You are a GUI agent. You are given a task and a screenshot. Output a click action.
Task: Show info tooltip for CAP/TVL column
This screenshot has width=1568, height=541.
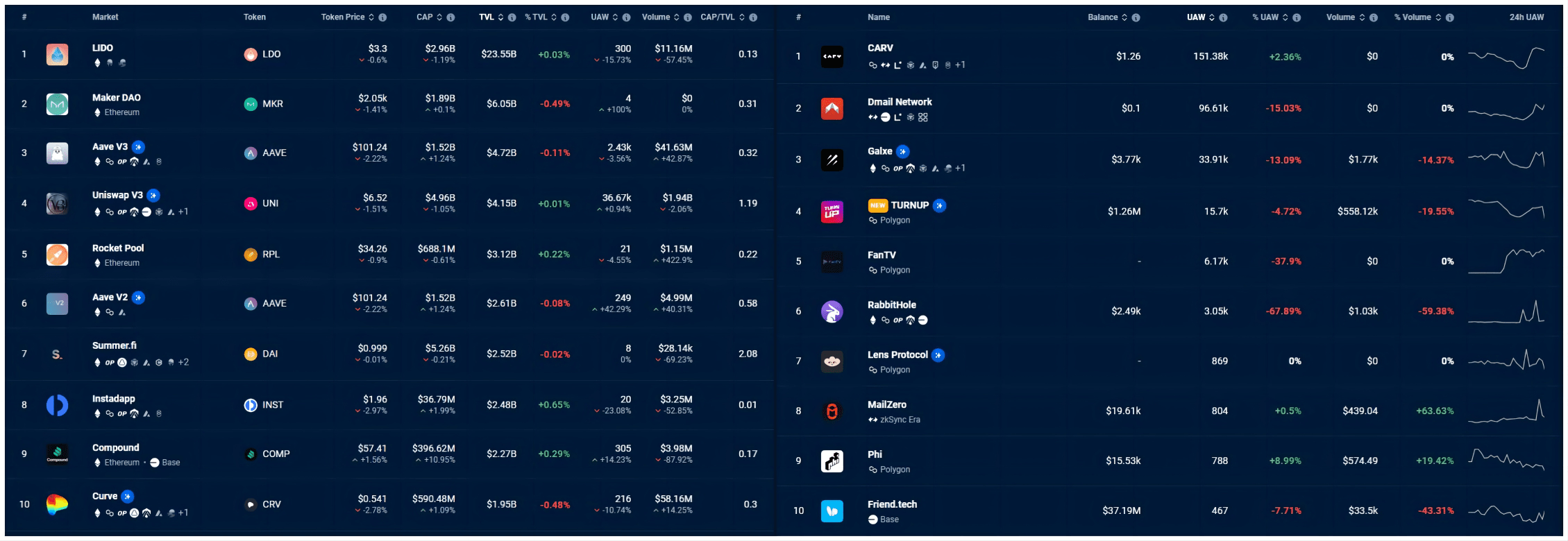[753, 17]
